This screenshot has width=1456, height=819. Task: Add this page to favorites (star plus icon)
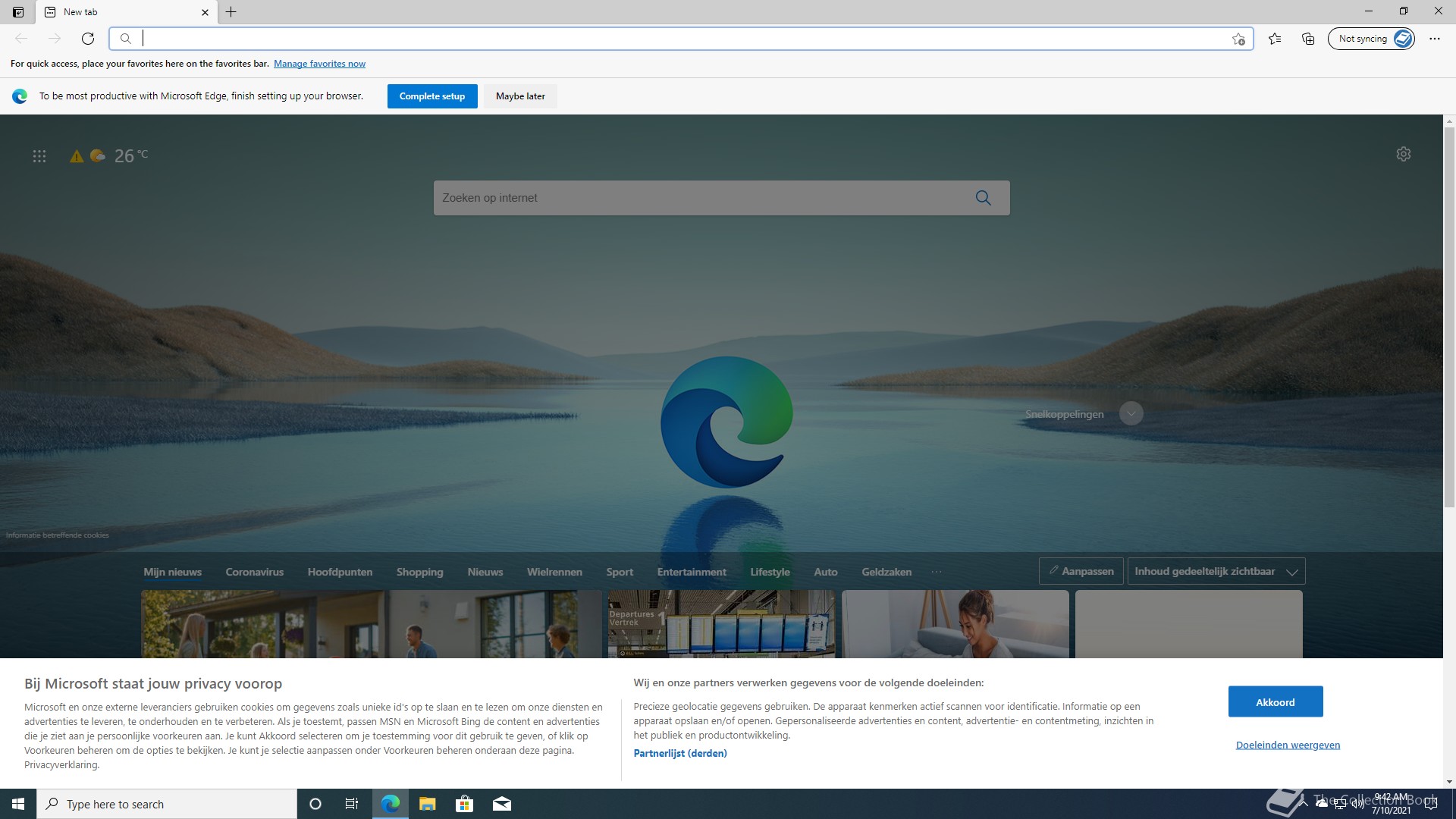1238,39
